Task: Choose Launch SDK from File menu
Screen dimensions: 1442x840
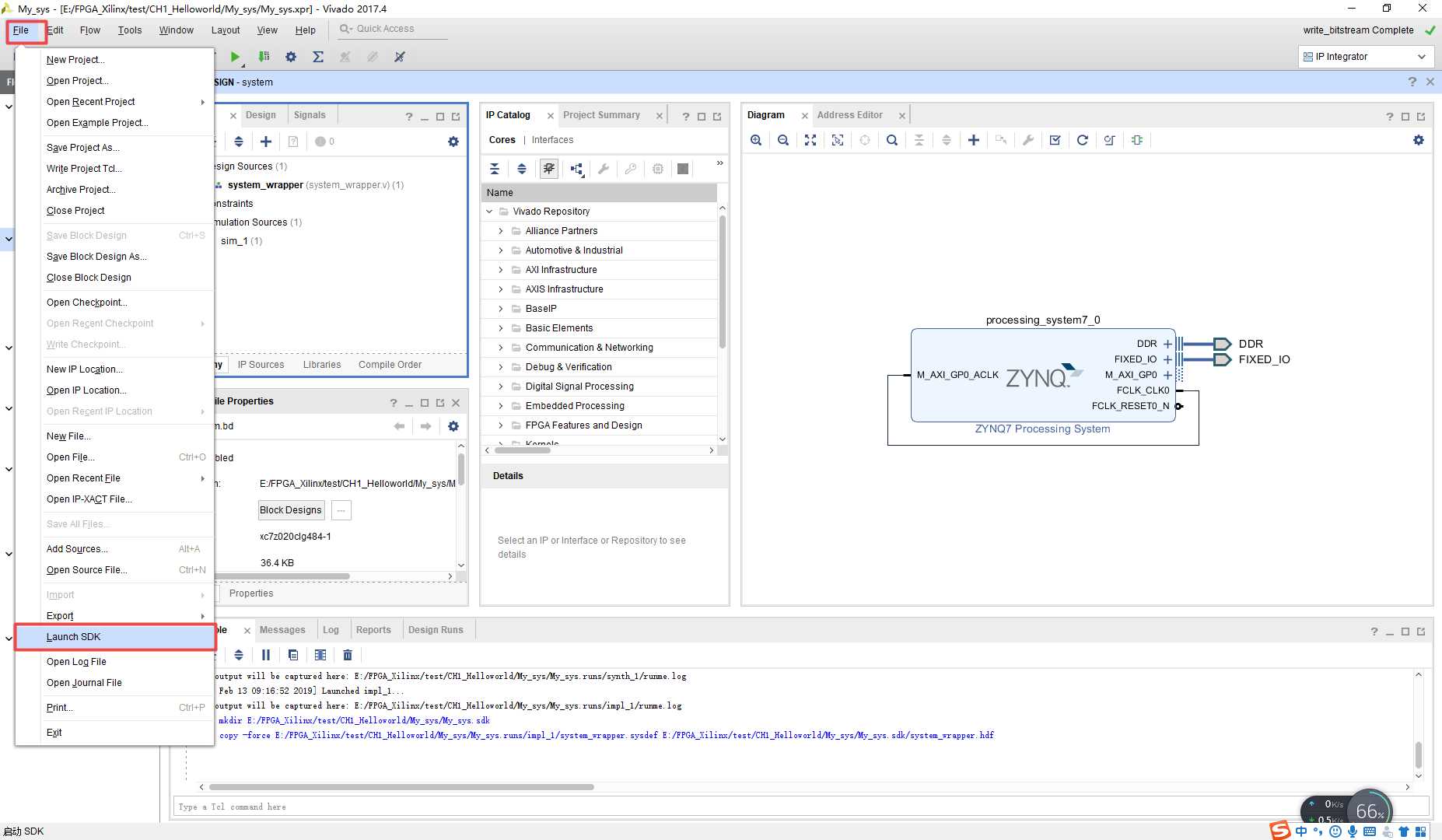Action: [115, 637]
